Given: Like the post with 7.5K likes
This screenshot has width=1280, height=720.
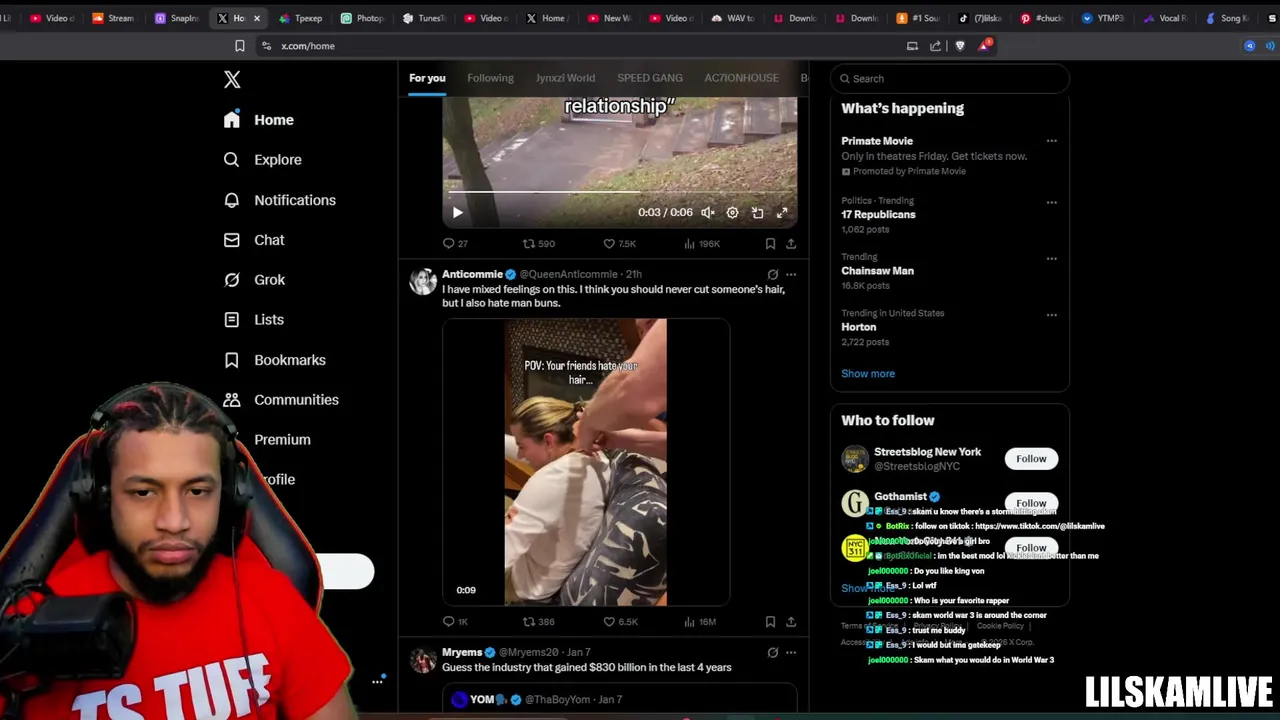Looking at the screenshot, I should [619, 244].
